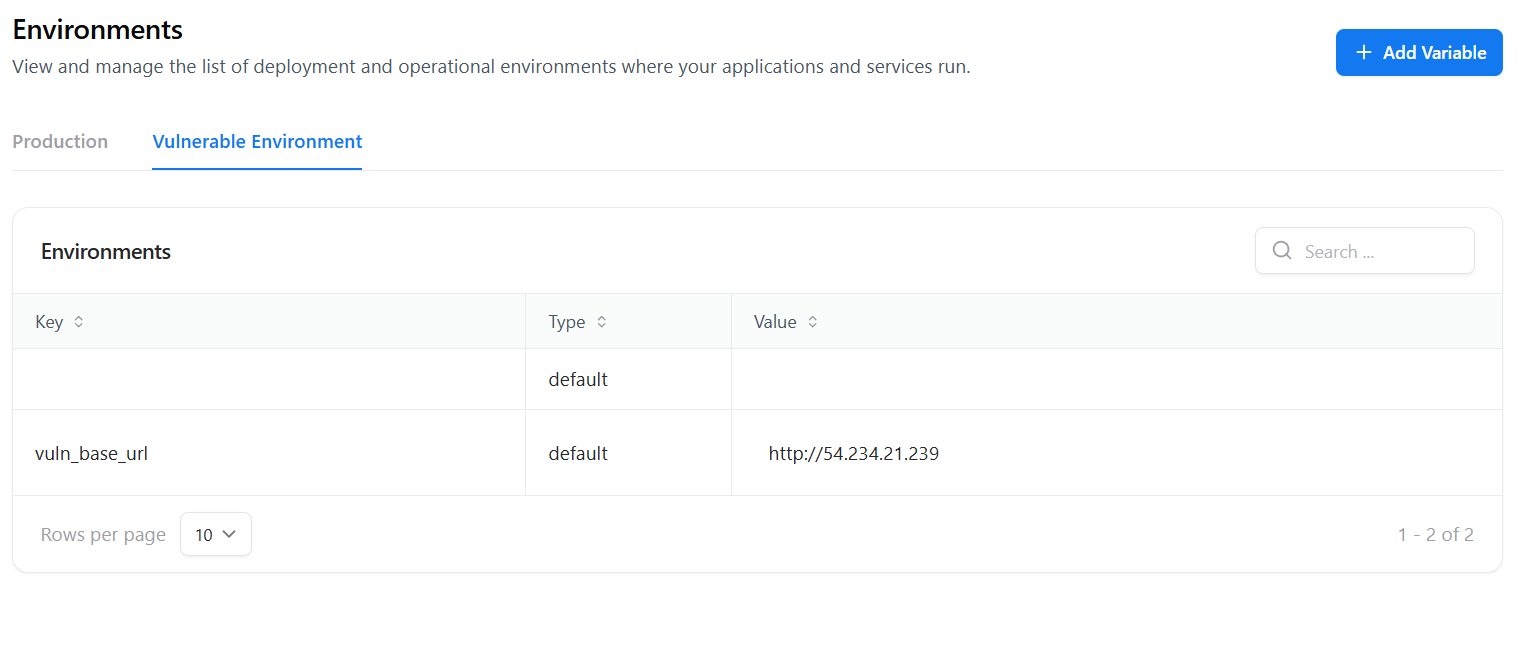Click the Add Variable button
This screenshot has height=652, width=1524.
click(1418, 53)
